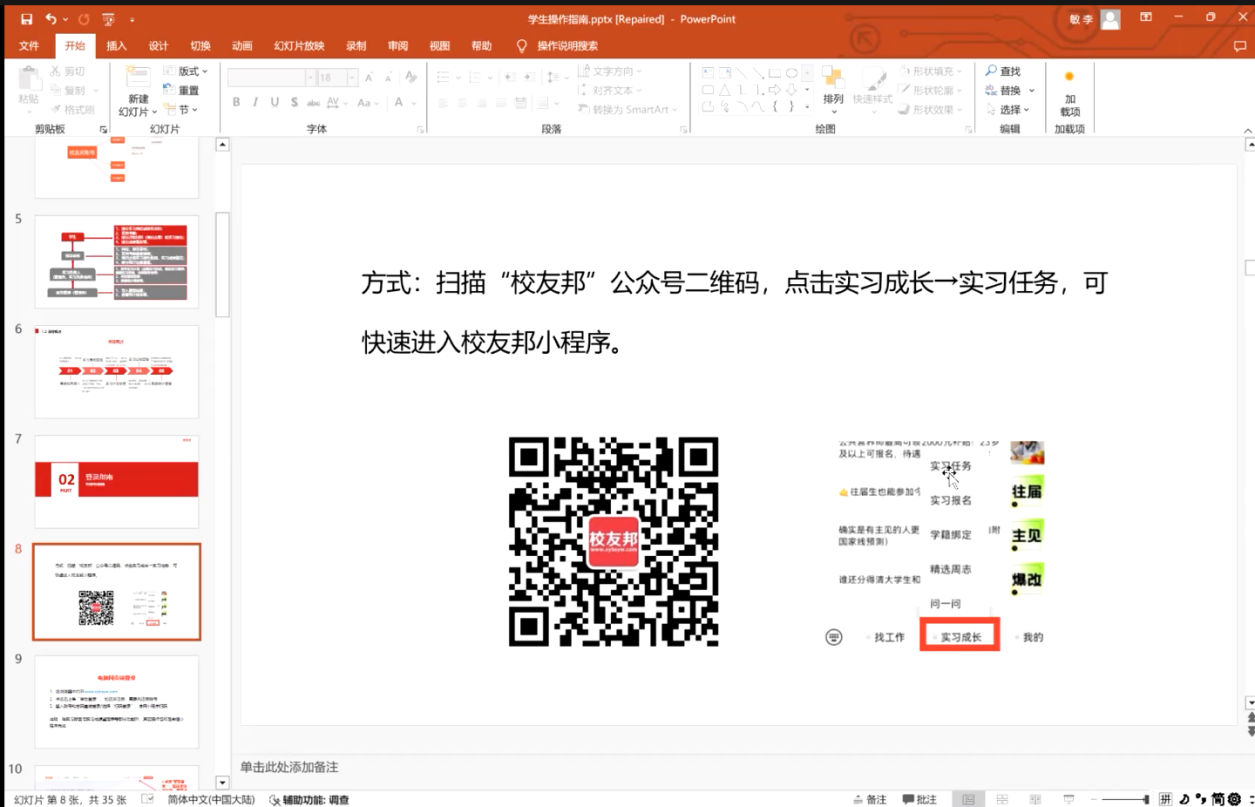1255x807 pixels.
Task: Start slideshow from the status bar
Action: [x=1071, y=799]
